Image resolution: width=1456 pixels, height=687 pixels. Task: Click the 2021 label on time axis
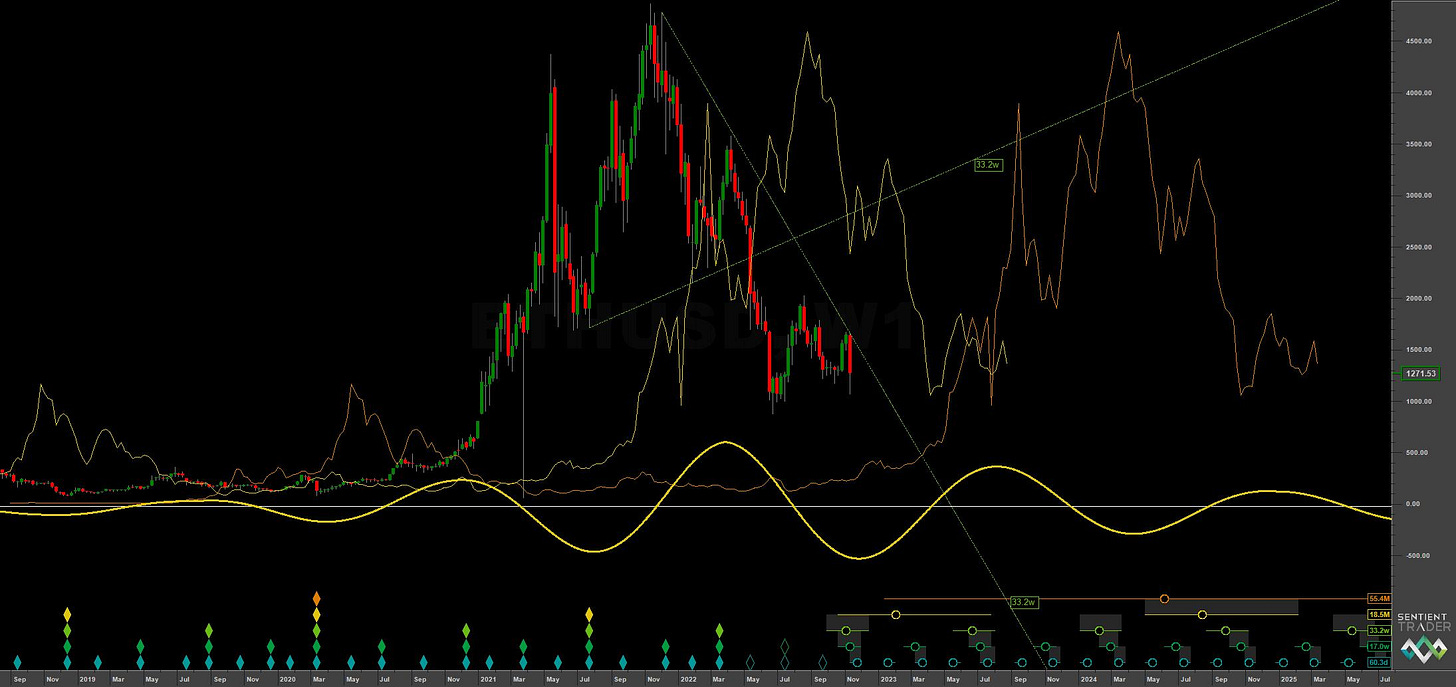488,679
